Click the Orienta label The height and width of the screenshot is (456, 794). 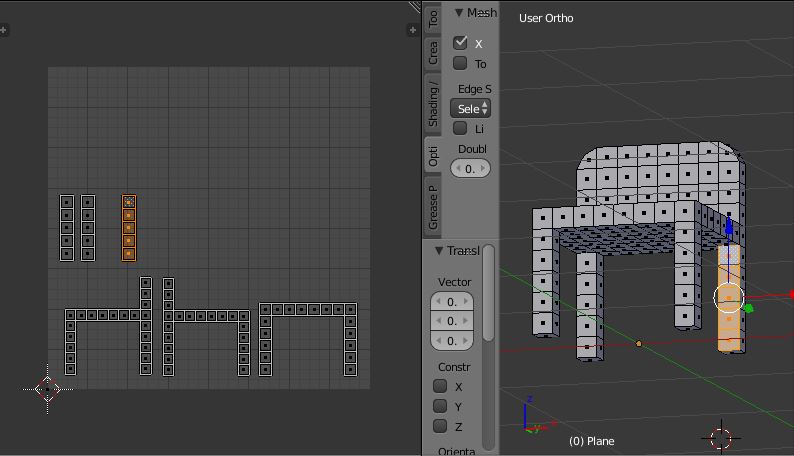point(456,451)
